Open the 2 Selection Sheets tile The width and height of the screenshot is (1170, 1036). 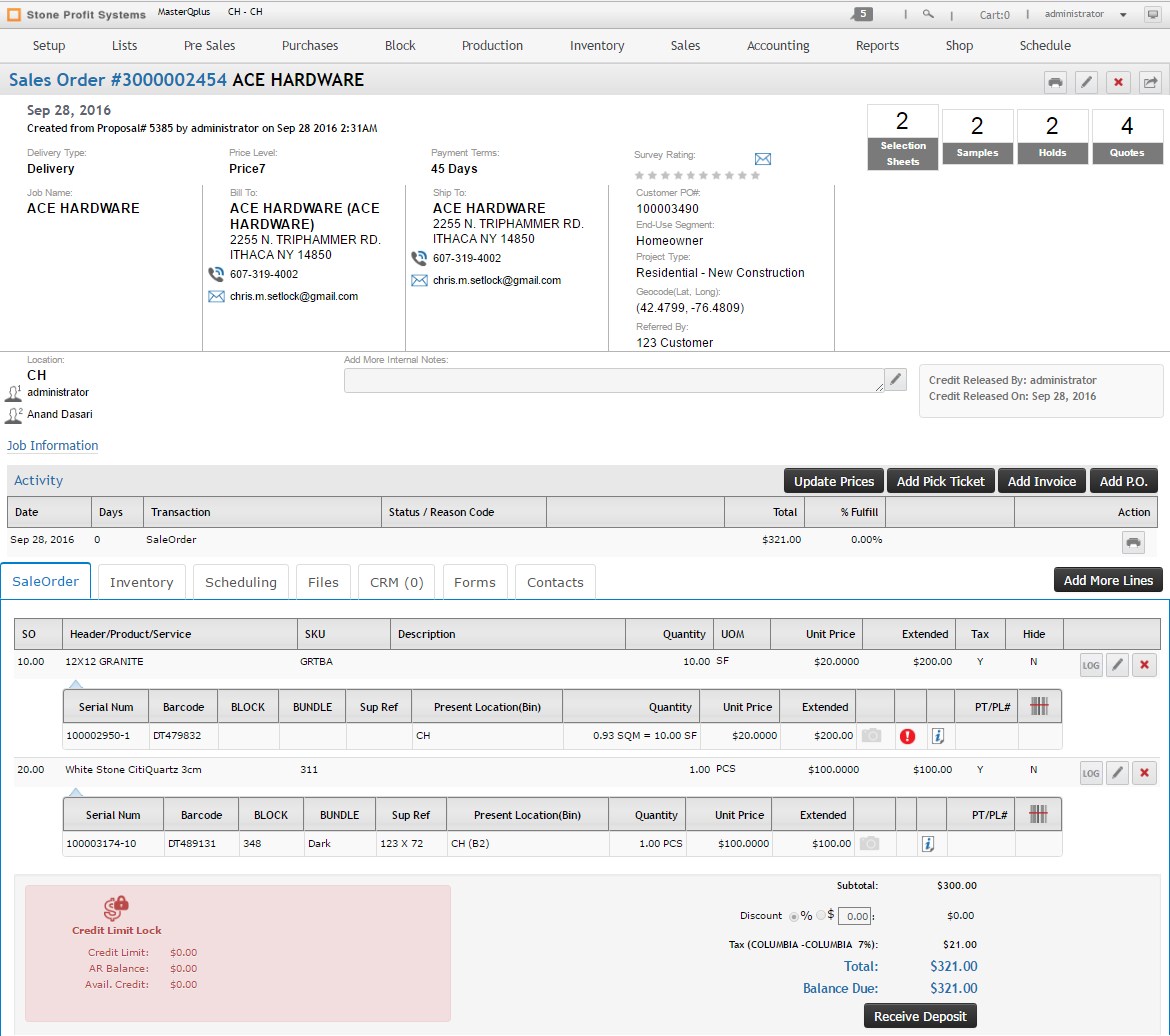[903, 137]
